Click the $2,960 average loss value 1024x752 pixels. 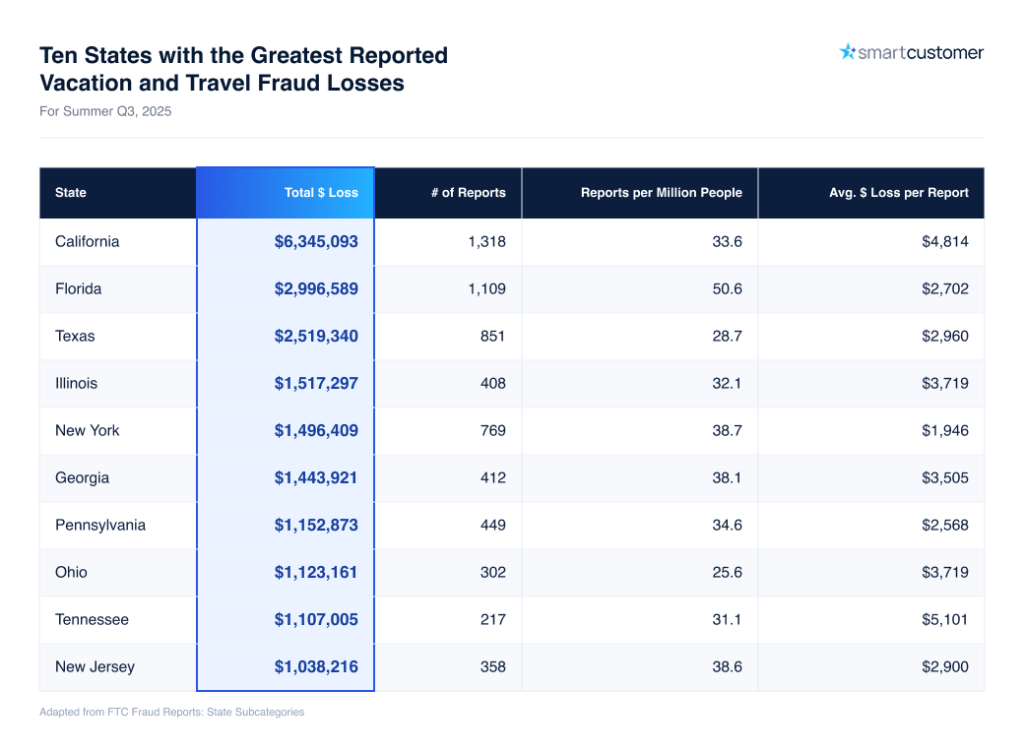[945, 336]
